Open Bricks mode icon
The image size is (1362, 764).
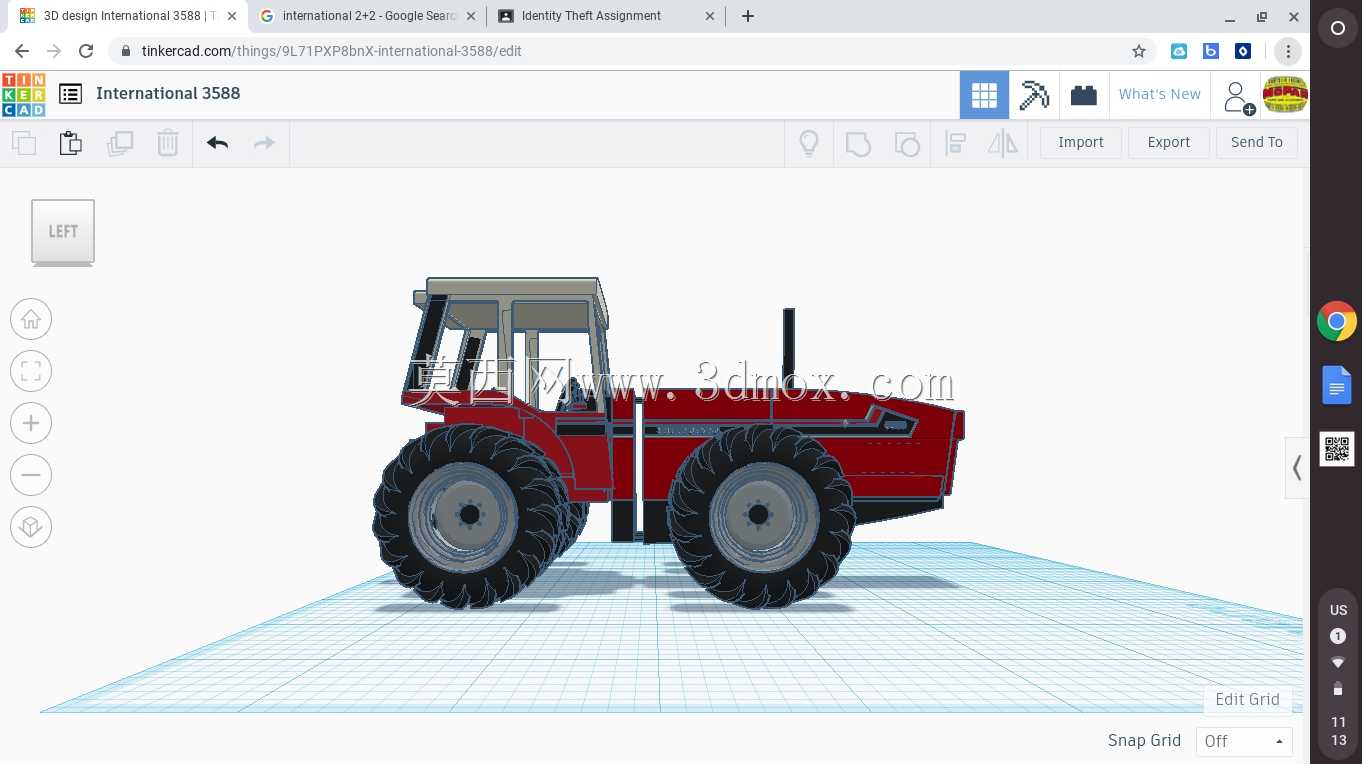pyautogui.click(x=1084, y=95)
